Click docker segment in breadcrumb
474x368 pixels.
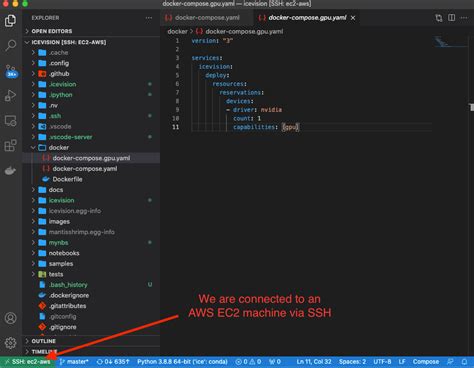pyautogui.click(x=177, y=31)
